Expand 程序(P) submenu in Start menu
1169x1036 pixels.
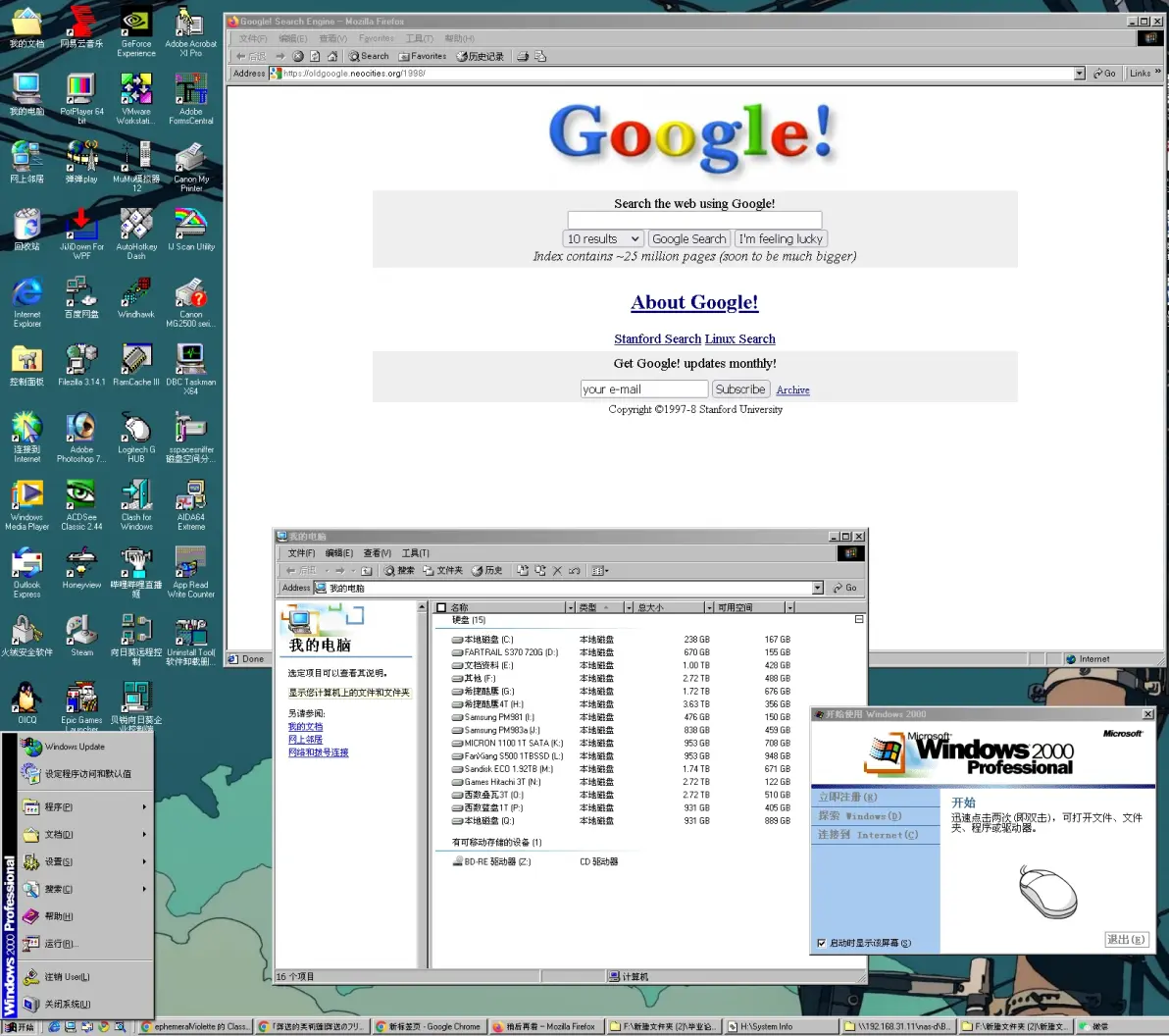[85, 807]
